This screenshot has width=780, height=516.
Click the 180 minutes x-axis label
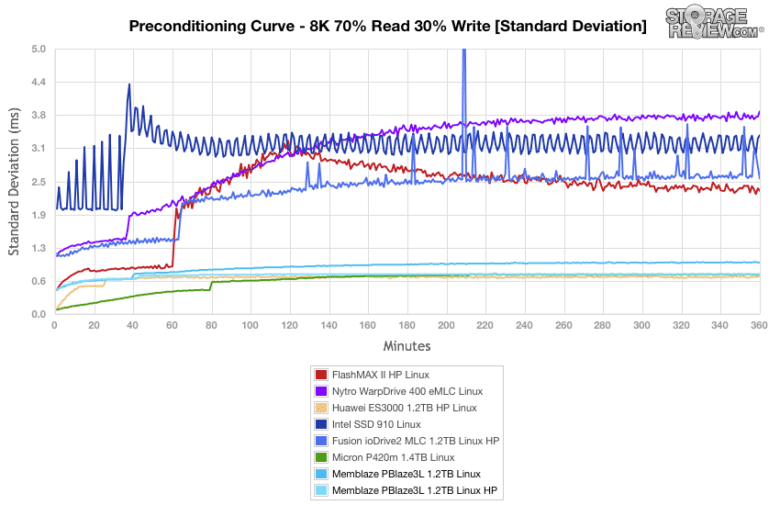pyautogui.click(x=407, y=325)
